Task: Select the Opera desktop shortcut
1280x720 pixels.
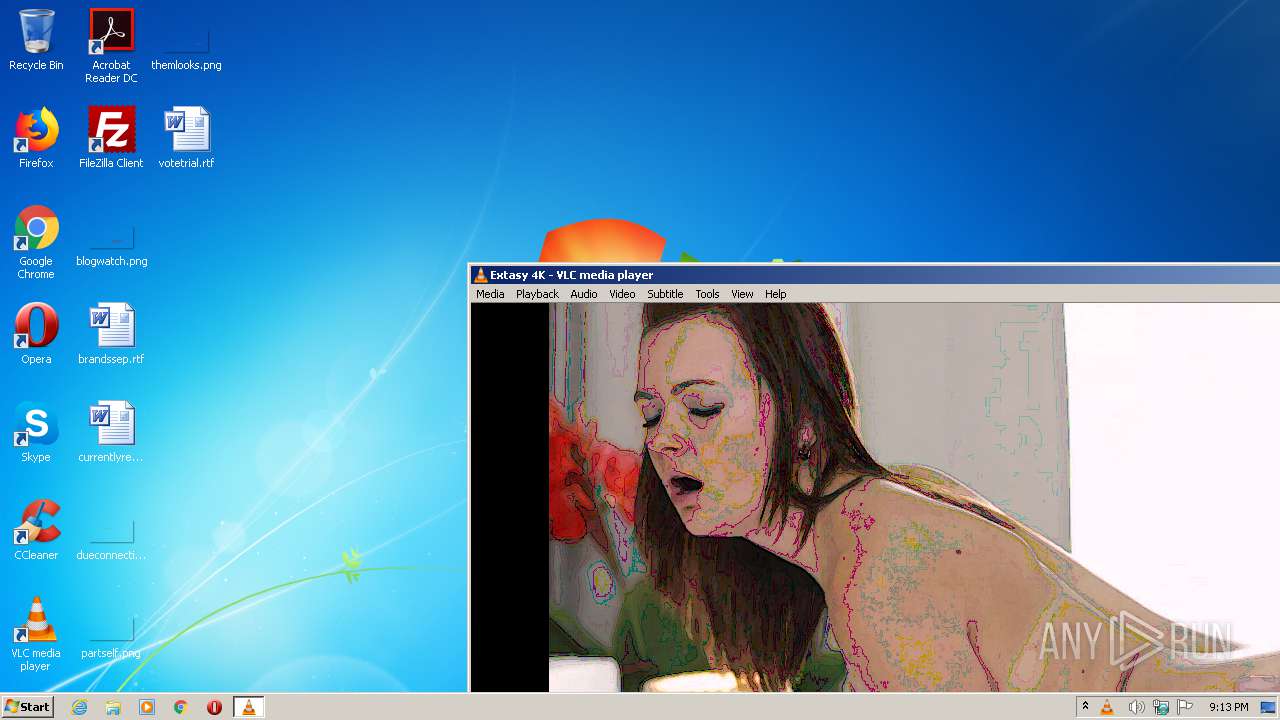Action: pos(36,334)
